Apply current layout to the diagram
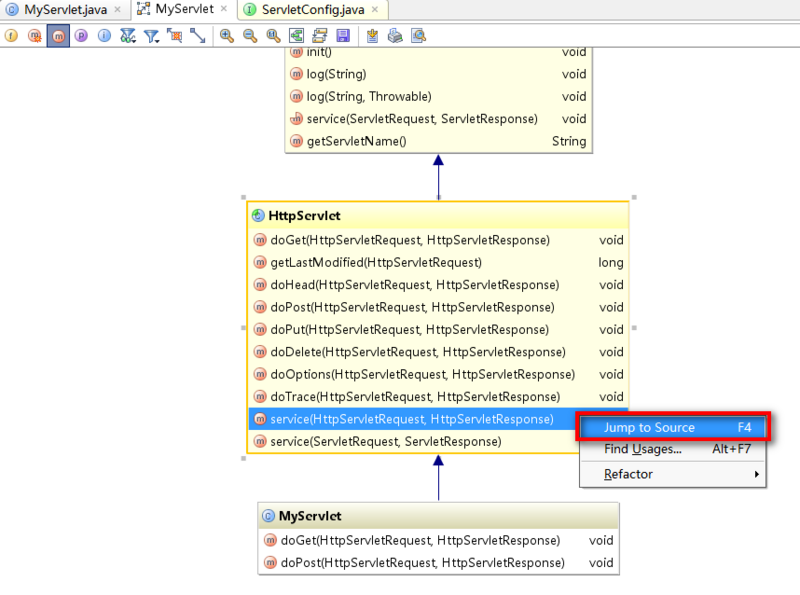Screen dimensions: 800x595 [318, 36]
